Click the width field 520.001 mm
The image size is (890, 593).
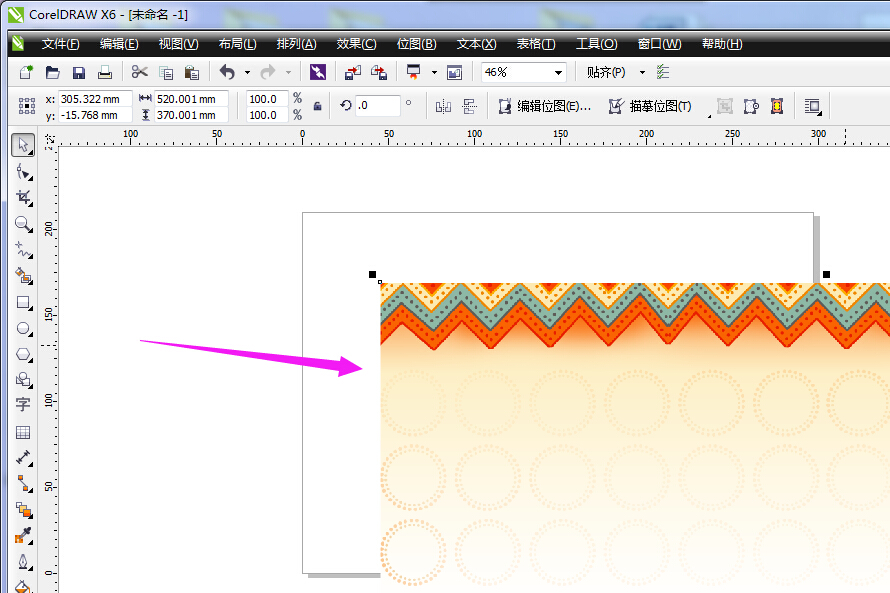191,99
